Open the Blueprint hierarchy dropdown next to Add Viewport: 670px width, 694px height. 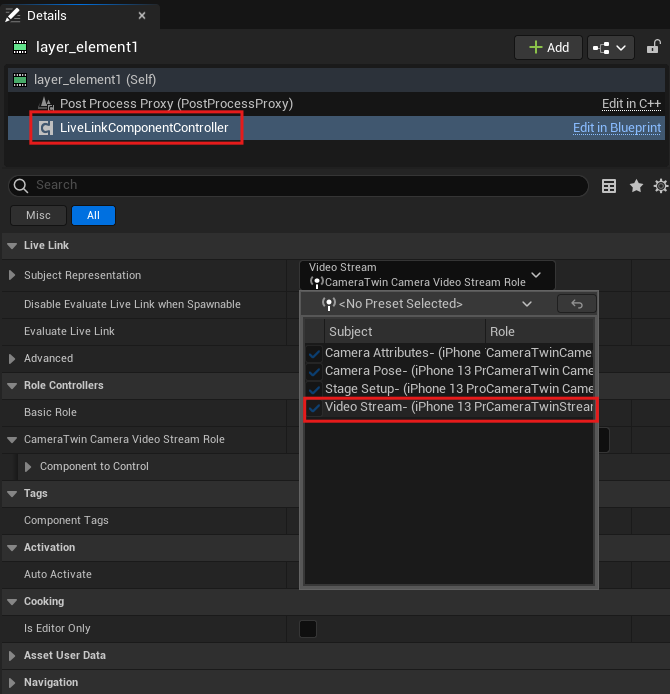tap(611, 47)
